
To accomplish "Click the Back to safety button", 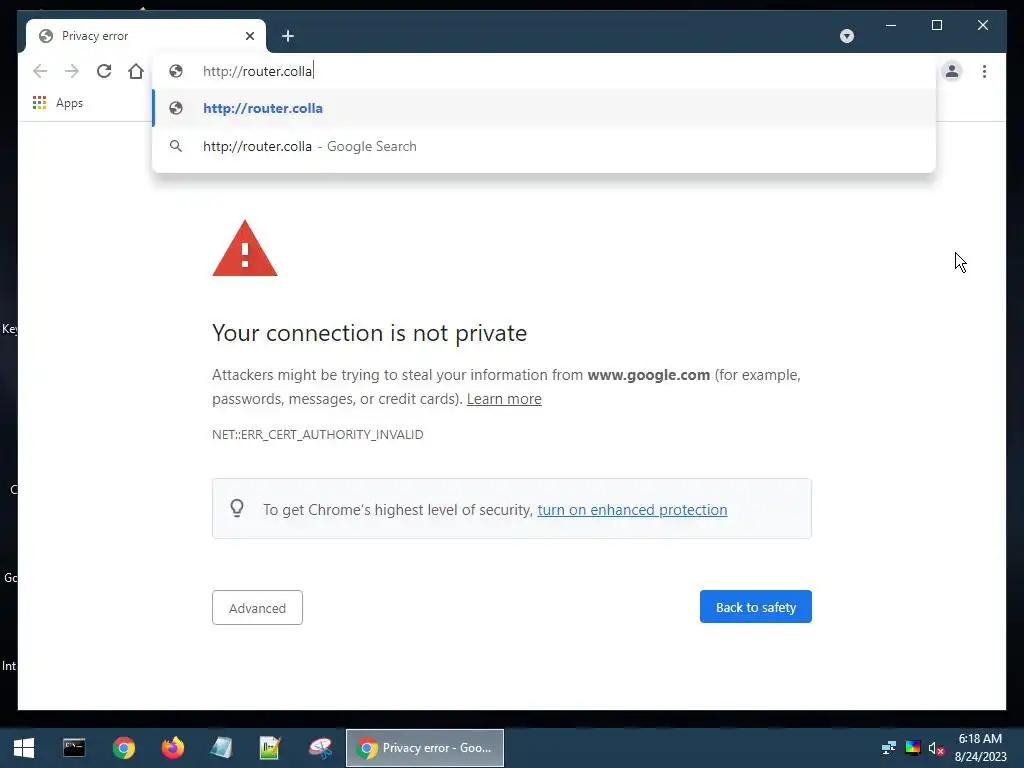I will [x=756, y=607].
